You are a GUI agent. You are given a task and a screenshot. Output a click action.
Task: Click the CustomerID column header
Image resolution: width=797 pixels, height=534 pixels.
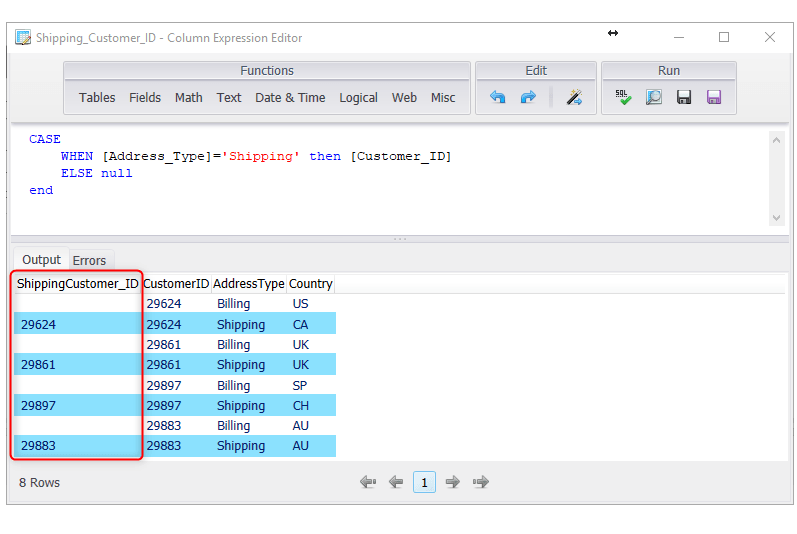click(176, 284)
